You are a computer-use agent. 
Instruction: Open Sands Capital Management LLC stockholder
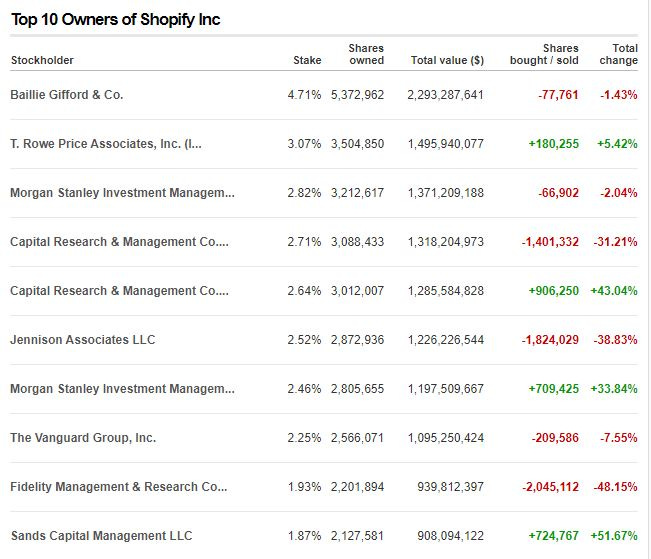tap(101, 536)
